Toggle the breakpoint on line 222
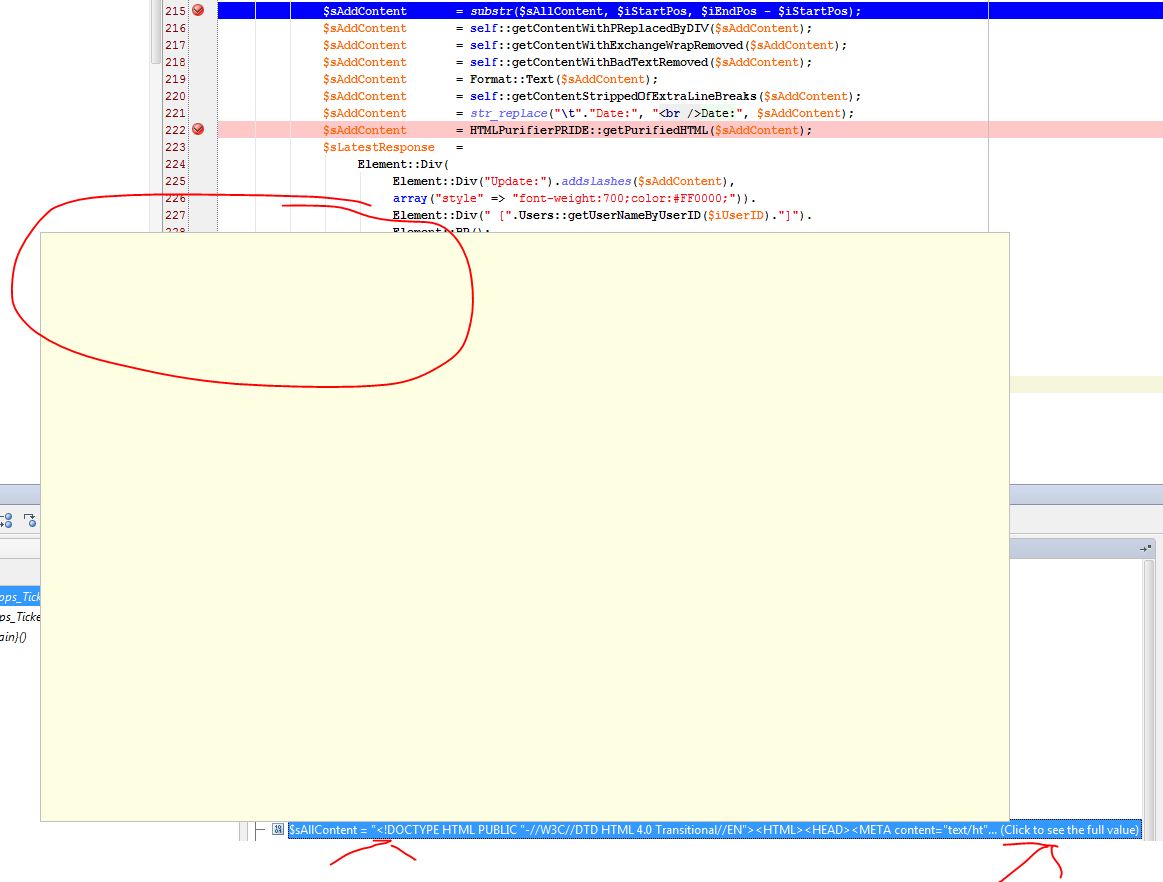Image resolution: width=1163 pixels, height=882 pixels. (198, 129)
